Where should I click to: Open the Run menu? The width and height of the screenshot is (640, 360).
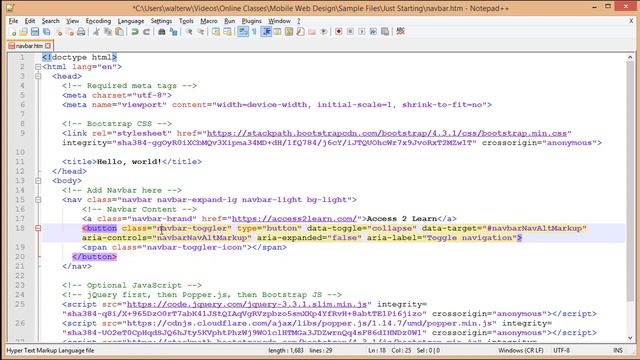[230, 21]
